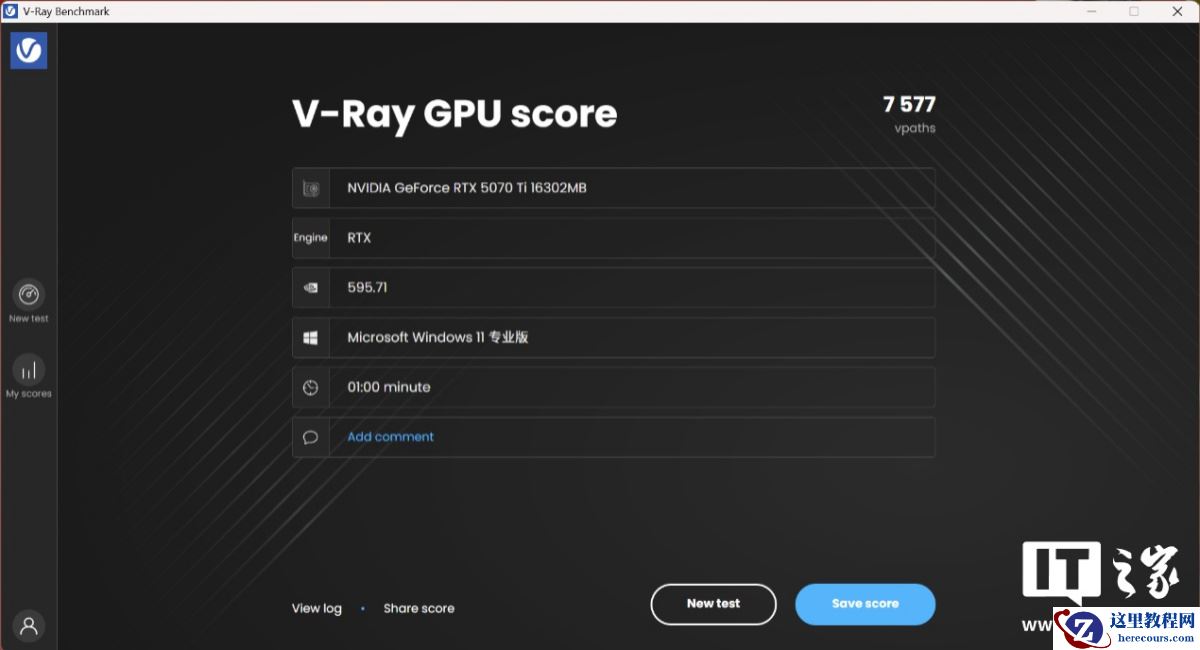Open the user profile icon at bottom left
Image resolution: width=1200 pixels, height=650 pixels.
(x=29, y=626)
